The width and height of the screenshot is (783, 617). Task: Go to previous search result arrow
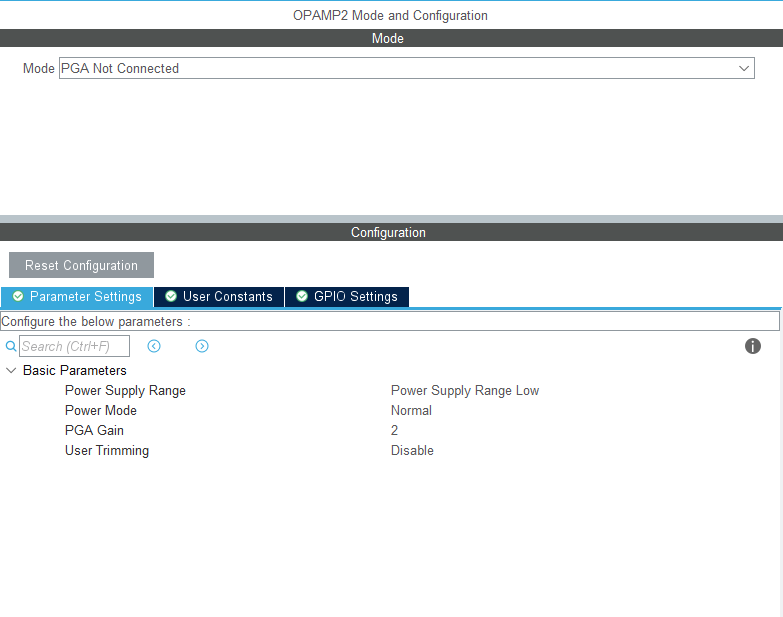(x=154, y=346)
